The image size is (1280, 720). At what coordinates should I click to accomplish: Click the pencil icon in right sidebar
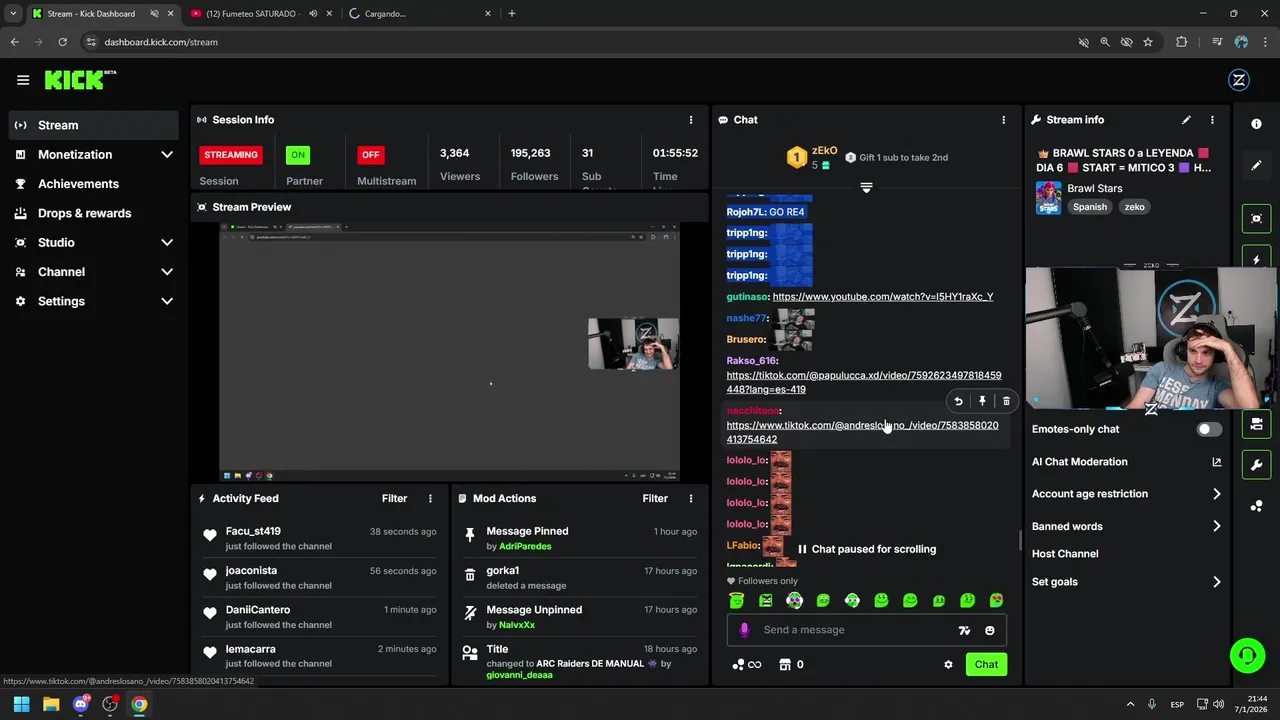coord(1256,165)
